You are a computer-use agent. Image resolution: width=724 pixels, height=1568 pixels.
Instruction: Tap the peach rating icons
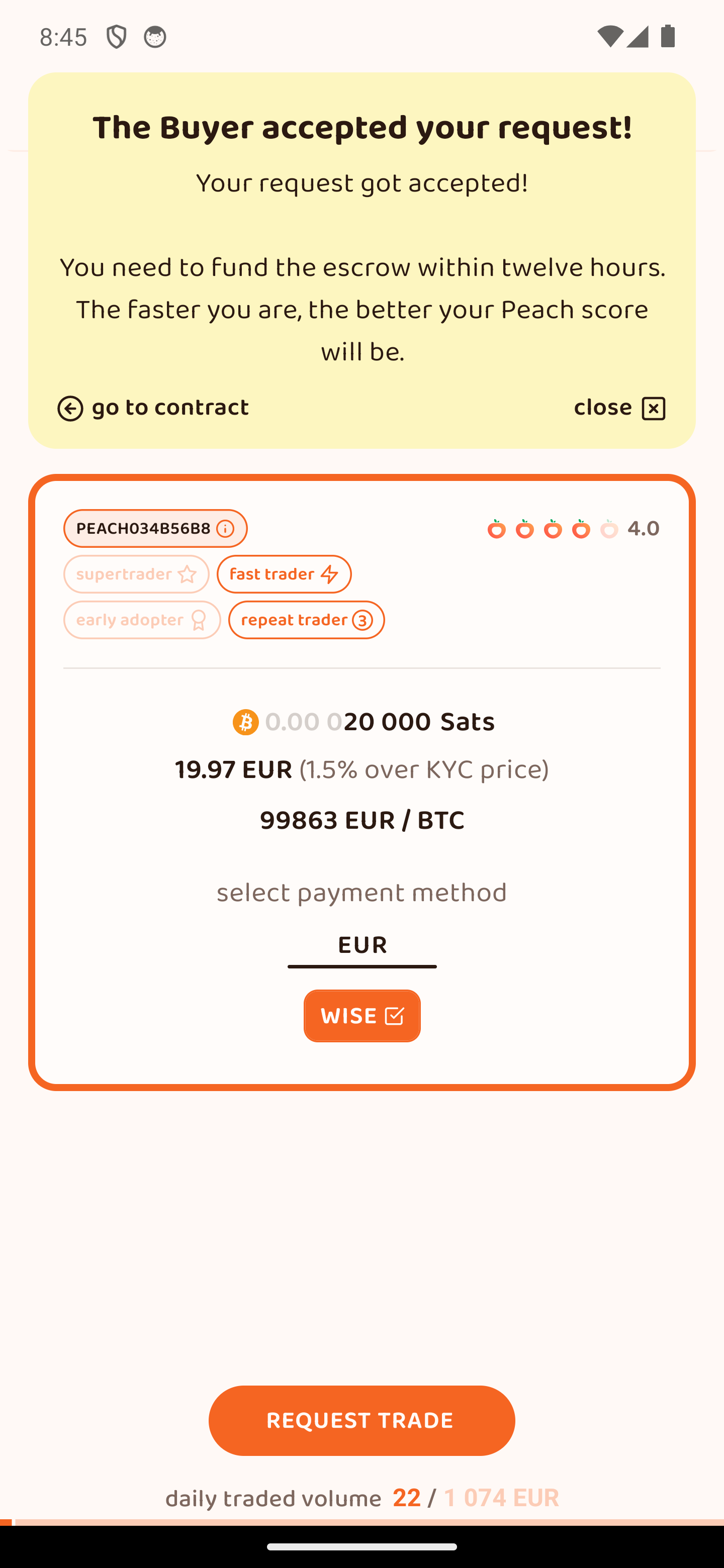[x=552, y=529]
